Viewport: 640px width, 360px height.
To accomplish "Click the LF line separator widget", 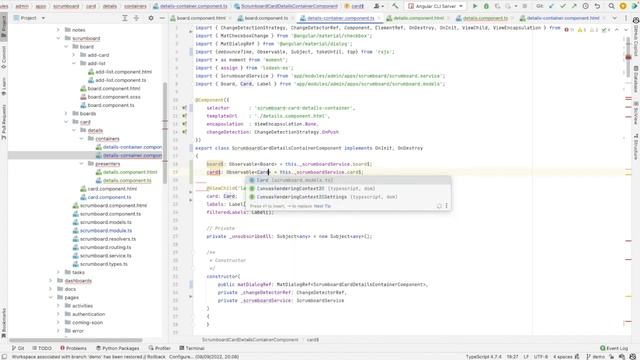I will pyautogui.click(x=526, y=357).
